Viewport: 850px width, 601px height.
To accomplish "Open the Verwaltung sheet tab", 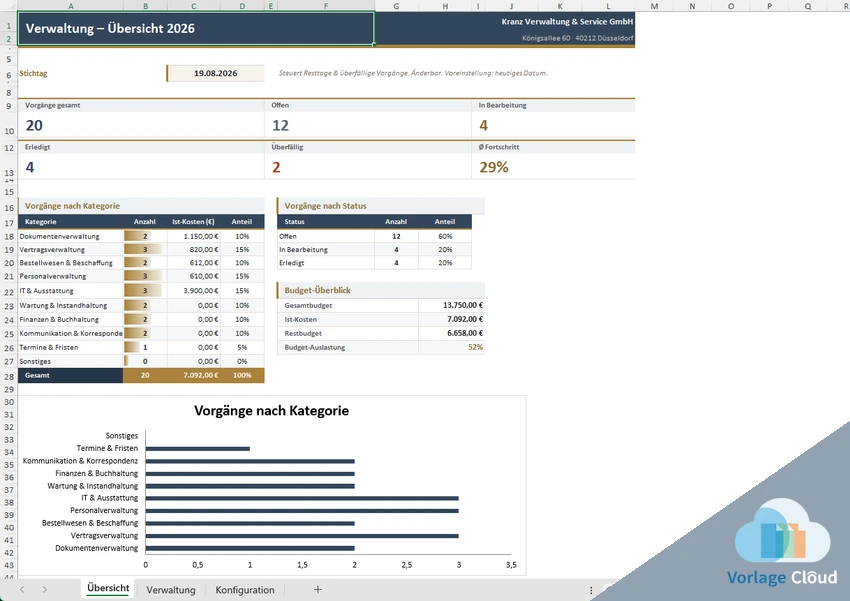I will coord(171,590).
